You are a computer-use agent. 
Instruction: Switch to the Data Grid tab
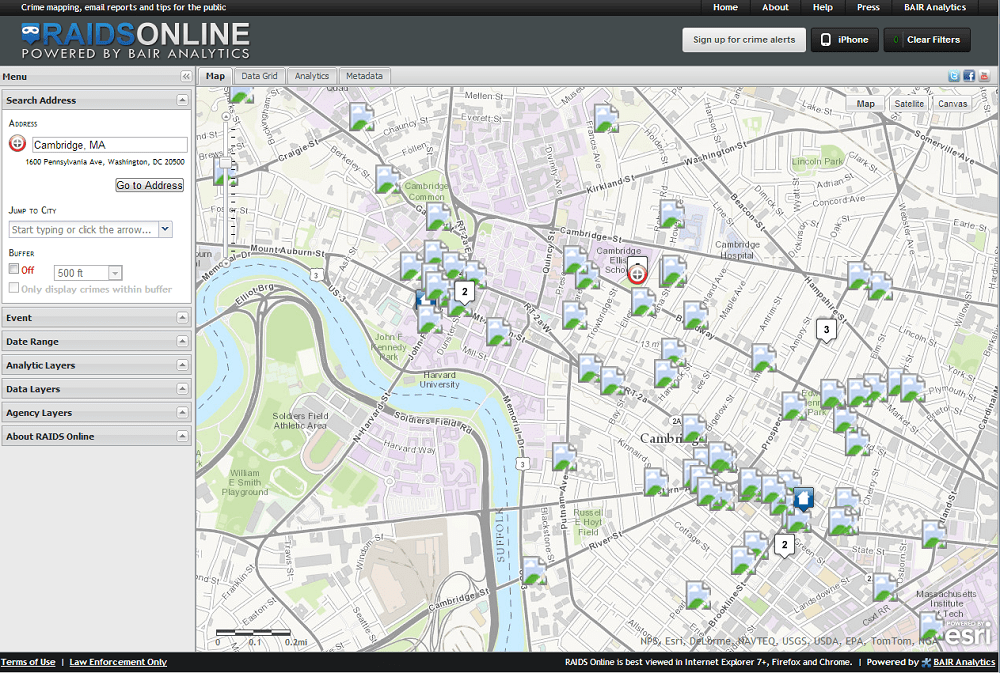point(259,75)
